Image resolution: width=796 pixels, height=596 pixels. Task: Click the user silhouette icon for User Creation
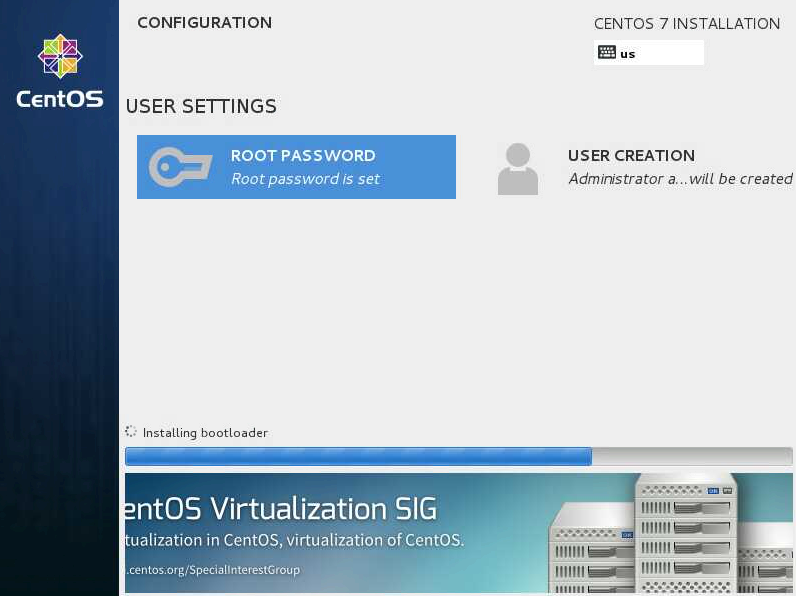(517, 168)
